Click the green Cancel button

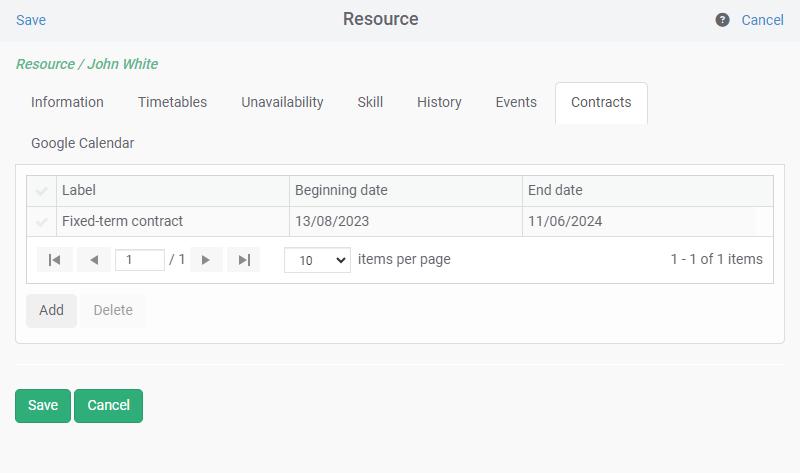click(x=109, y=406)
